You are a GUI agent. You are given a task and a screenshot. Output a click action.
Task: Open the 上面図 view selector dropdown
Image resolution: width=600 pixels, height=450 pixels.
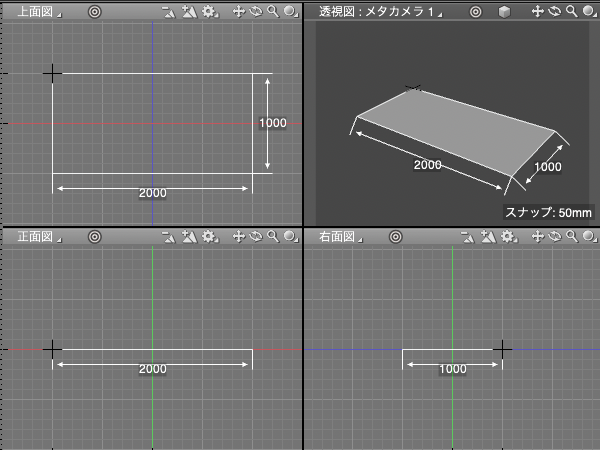coord(38,12)
